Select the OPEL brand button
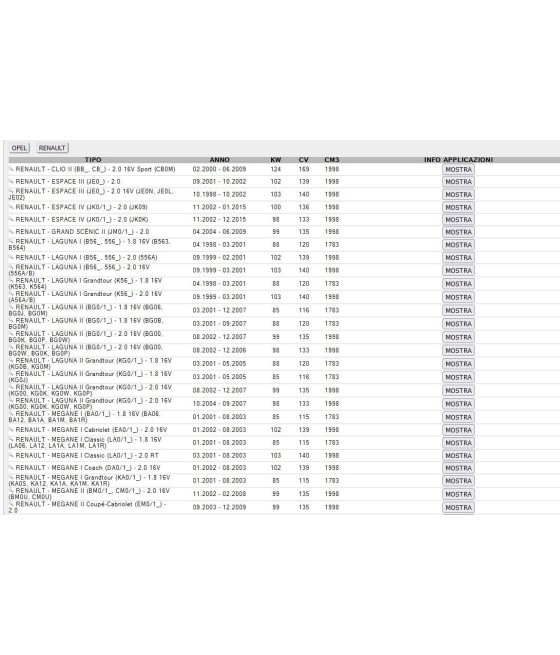The width and height of the screenshot is (560, 655). [x=19, y=148]
